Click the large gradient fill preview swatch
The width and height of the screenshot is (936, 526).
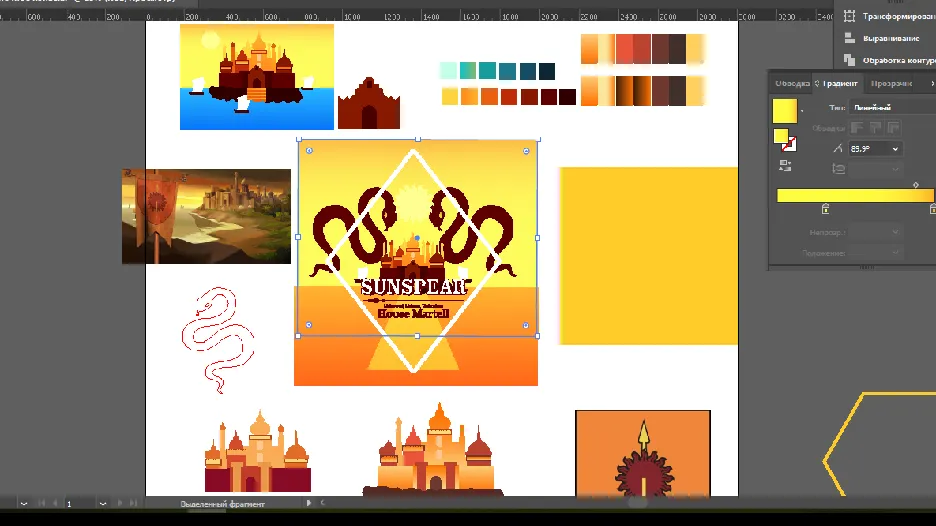(784, 111)
